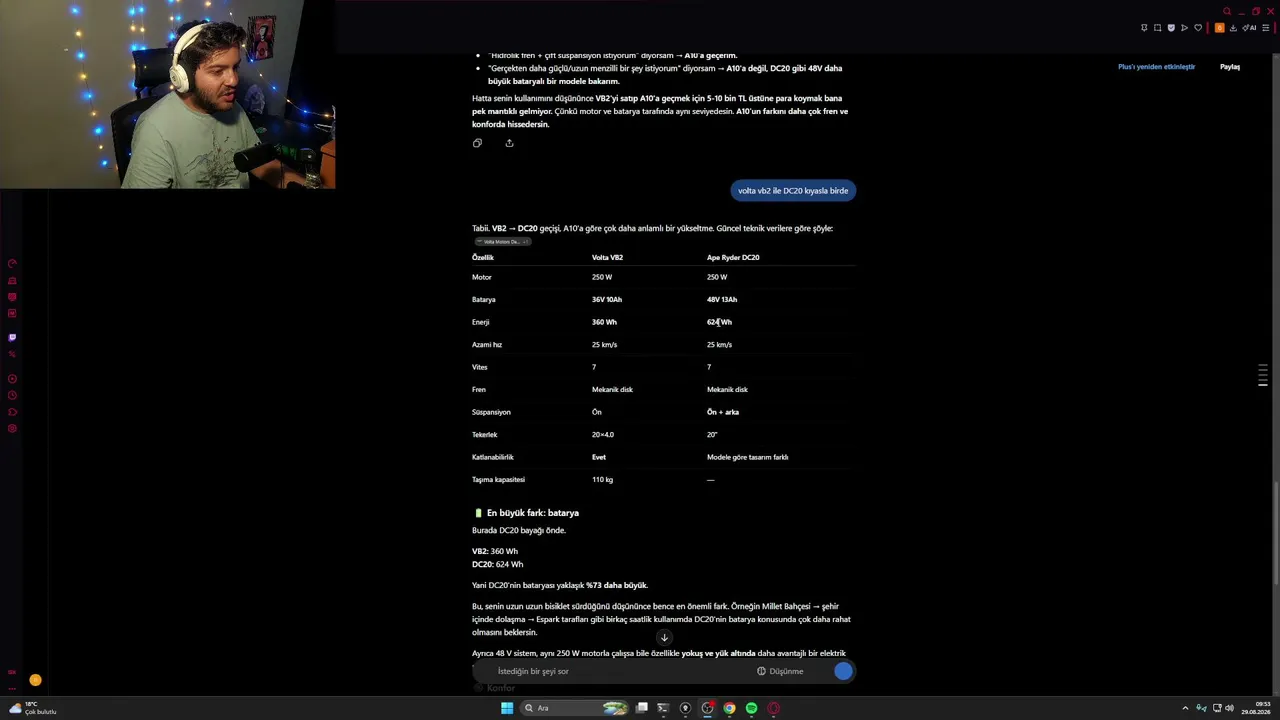The width and height of the screenshot is (1280, 720).
Task: Open the easy setup sliders menu
Action: 1266,28
